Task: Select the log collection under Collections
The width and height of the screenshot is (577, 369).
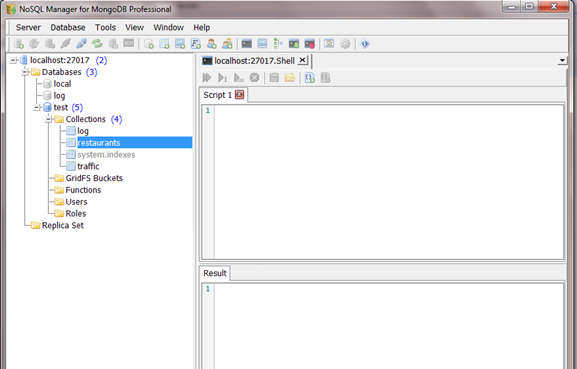Action: (83, 131)
